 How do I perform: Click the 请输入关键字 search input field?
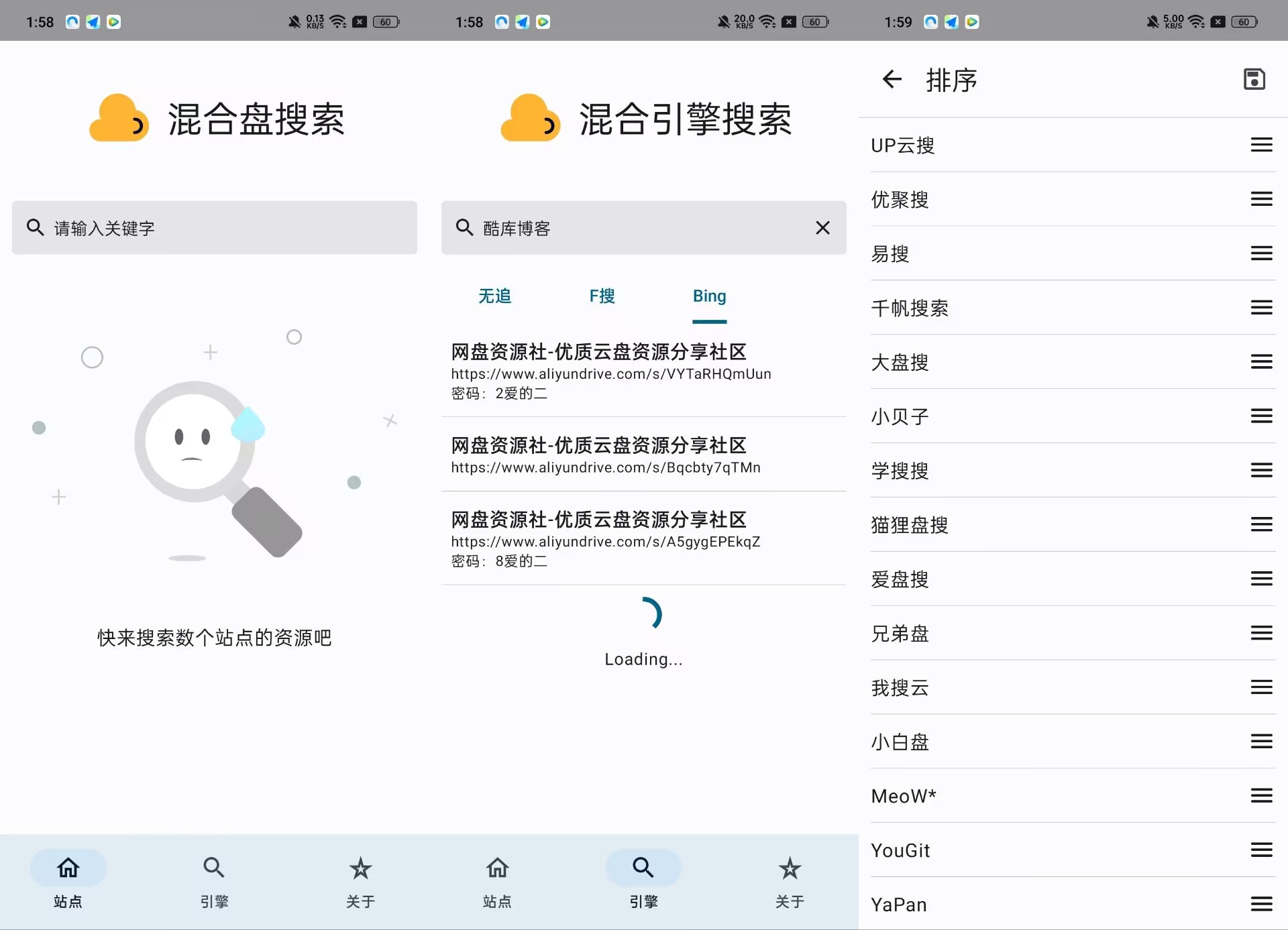[215, 228]
